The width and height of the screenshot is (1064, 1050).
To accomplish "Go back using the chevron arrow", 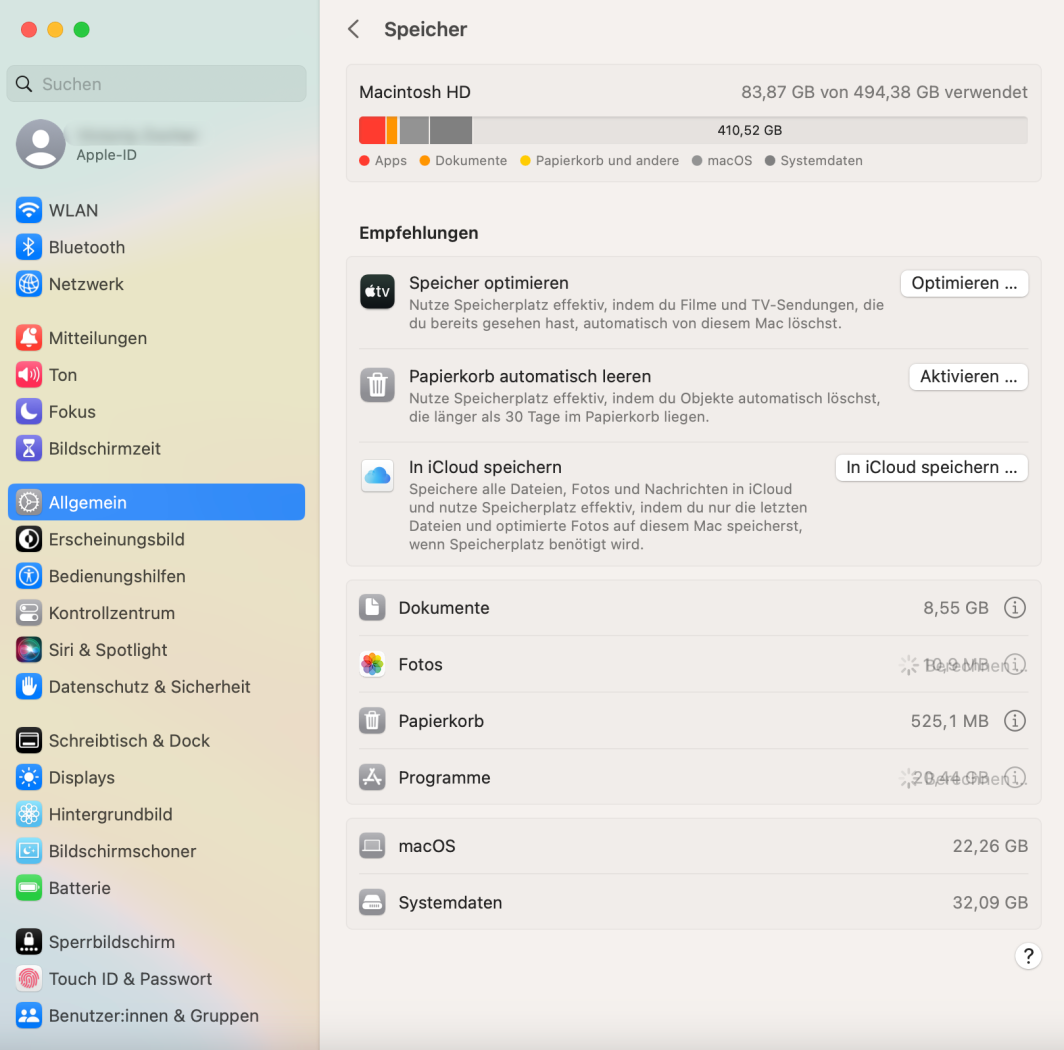I will pos(353,30).
